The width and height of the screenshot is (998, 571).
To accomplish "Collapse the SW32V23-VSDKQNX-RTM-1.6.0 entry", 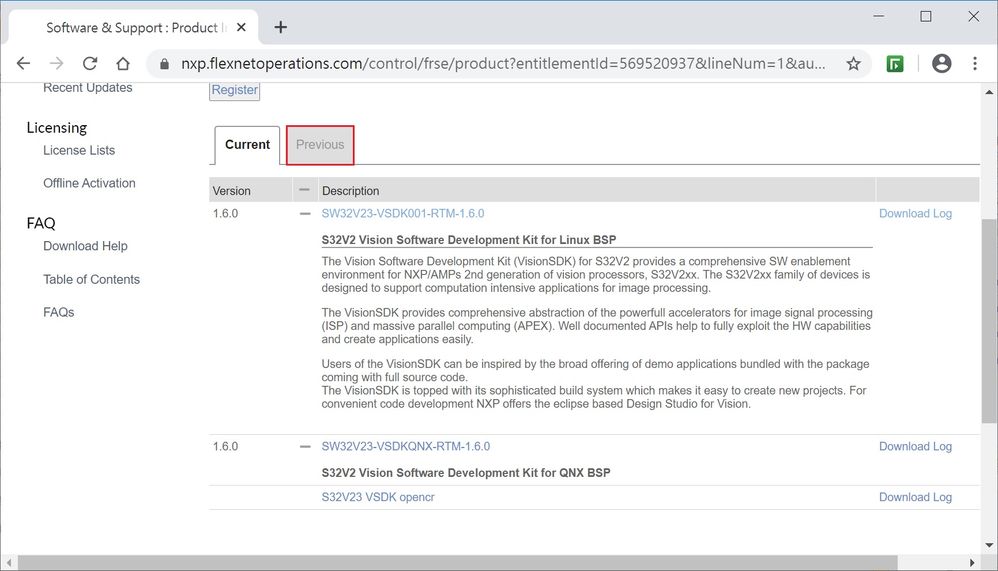I will coord(305,447).
